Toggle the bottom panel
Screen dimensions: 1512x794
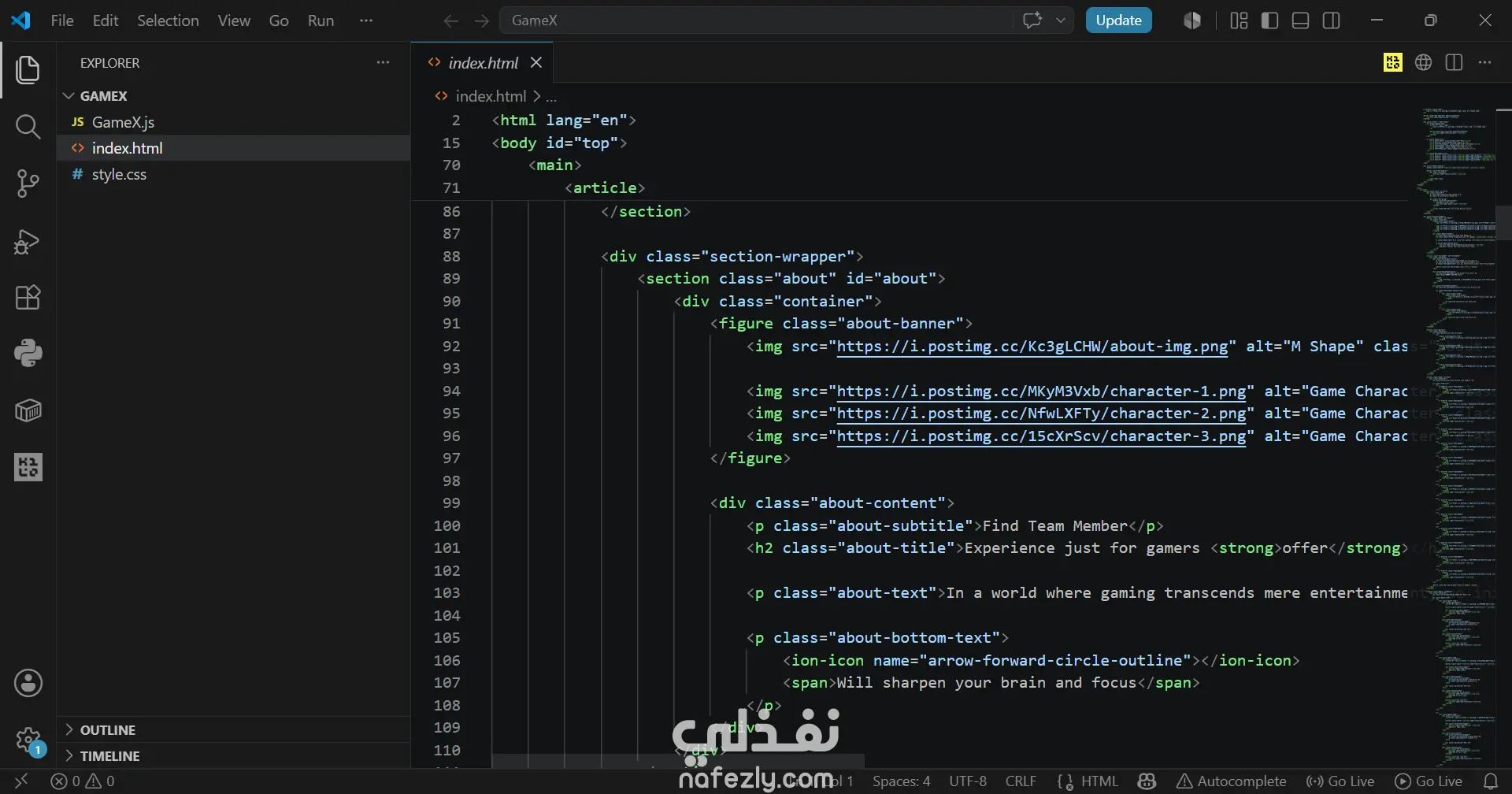(1300, 20)
